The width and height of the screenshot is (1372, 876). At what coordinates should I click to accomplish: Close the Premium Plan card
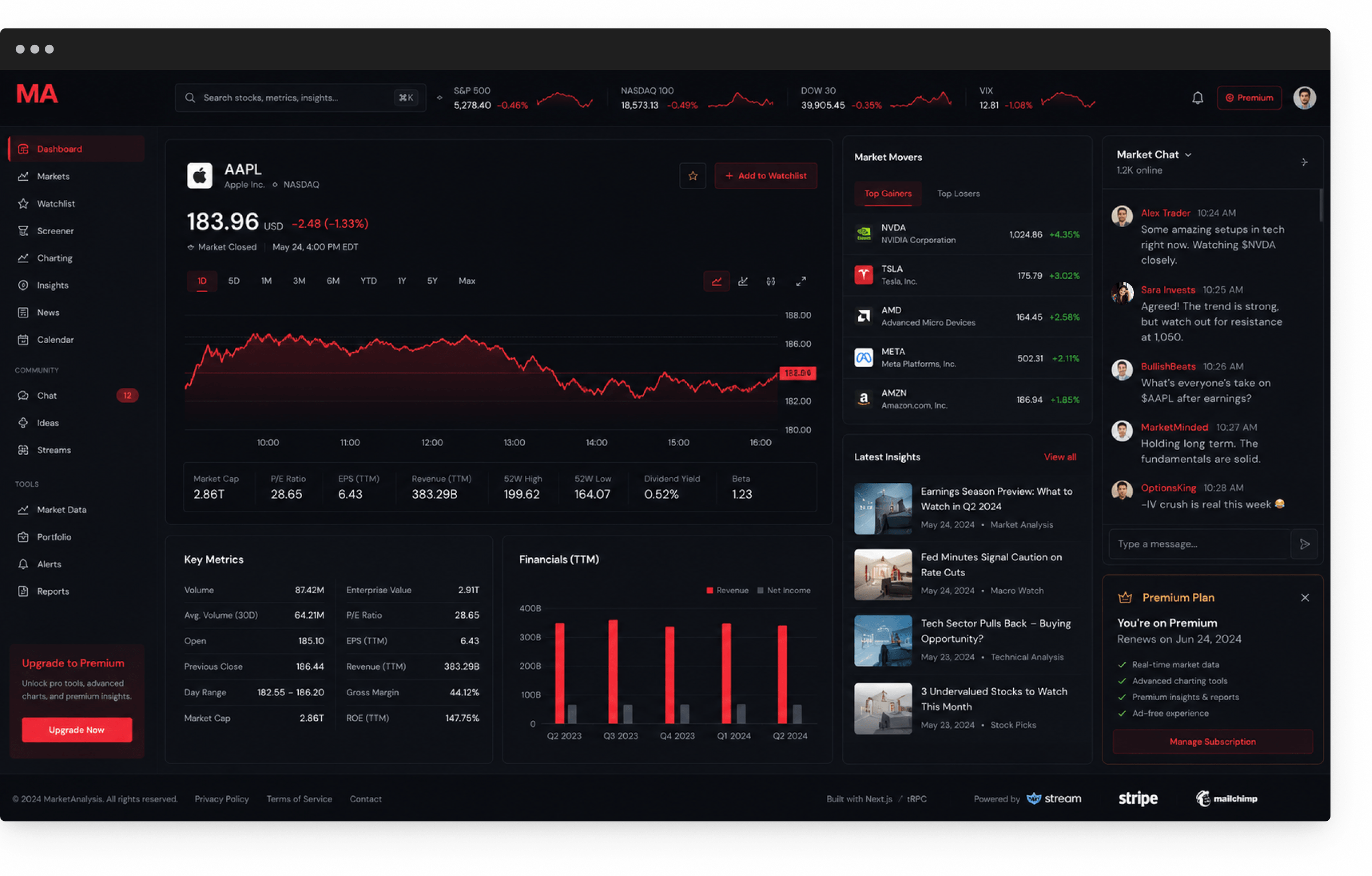[1304, 597]
